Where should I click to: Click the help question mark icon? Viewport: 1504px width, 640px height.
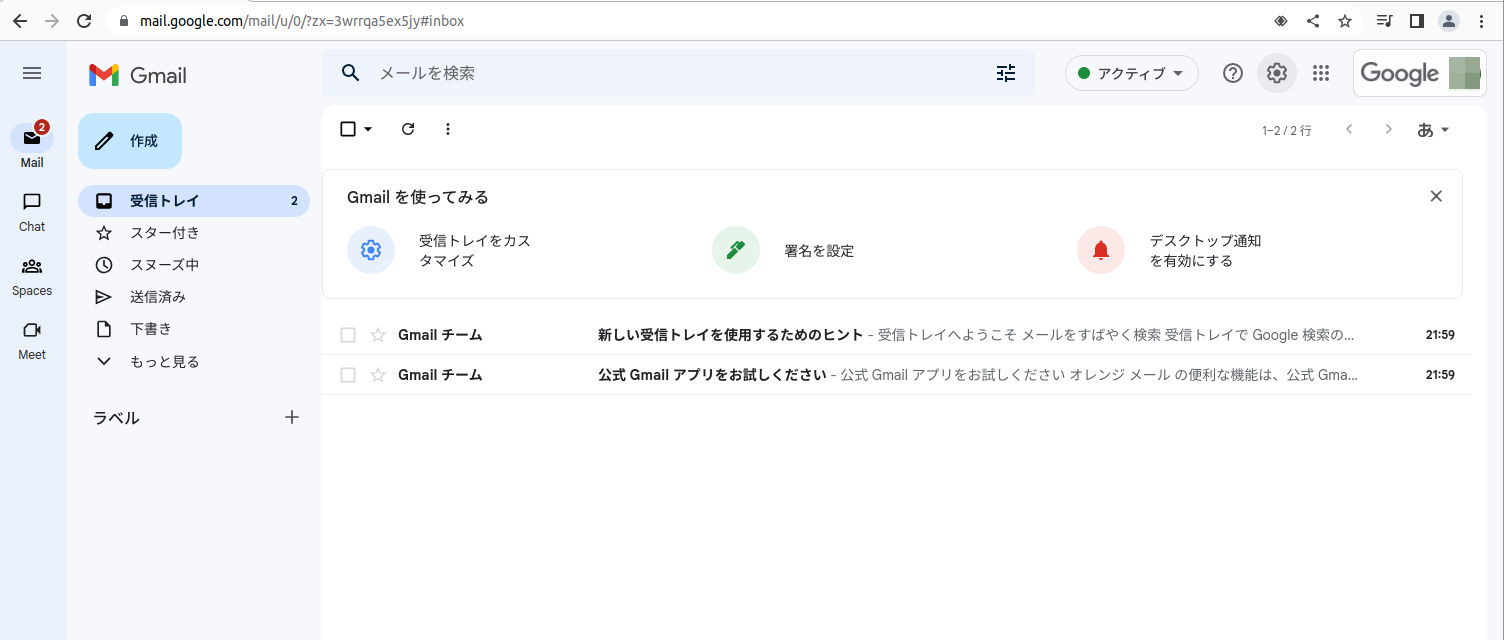coord(1233,73)
